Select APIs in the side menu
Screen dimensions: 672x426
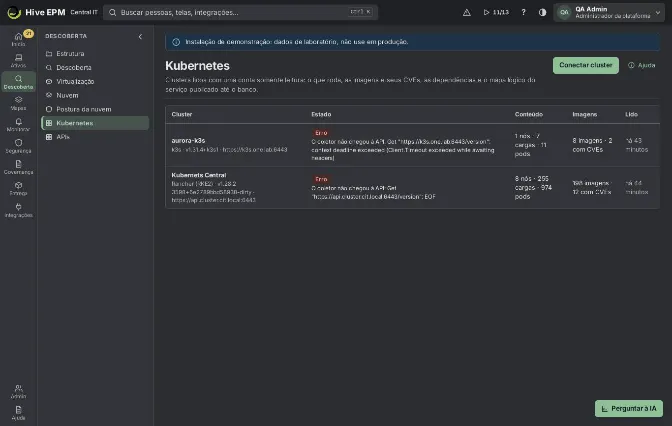[95, 137]
